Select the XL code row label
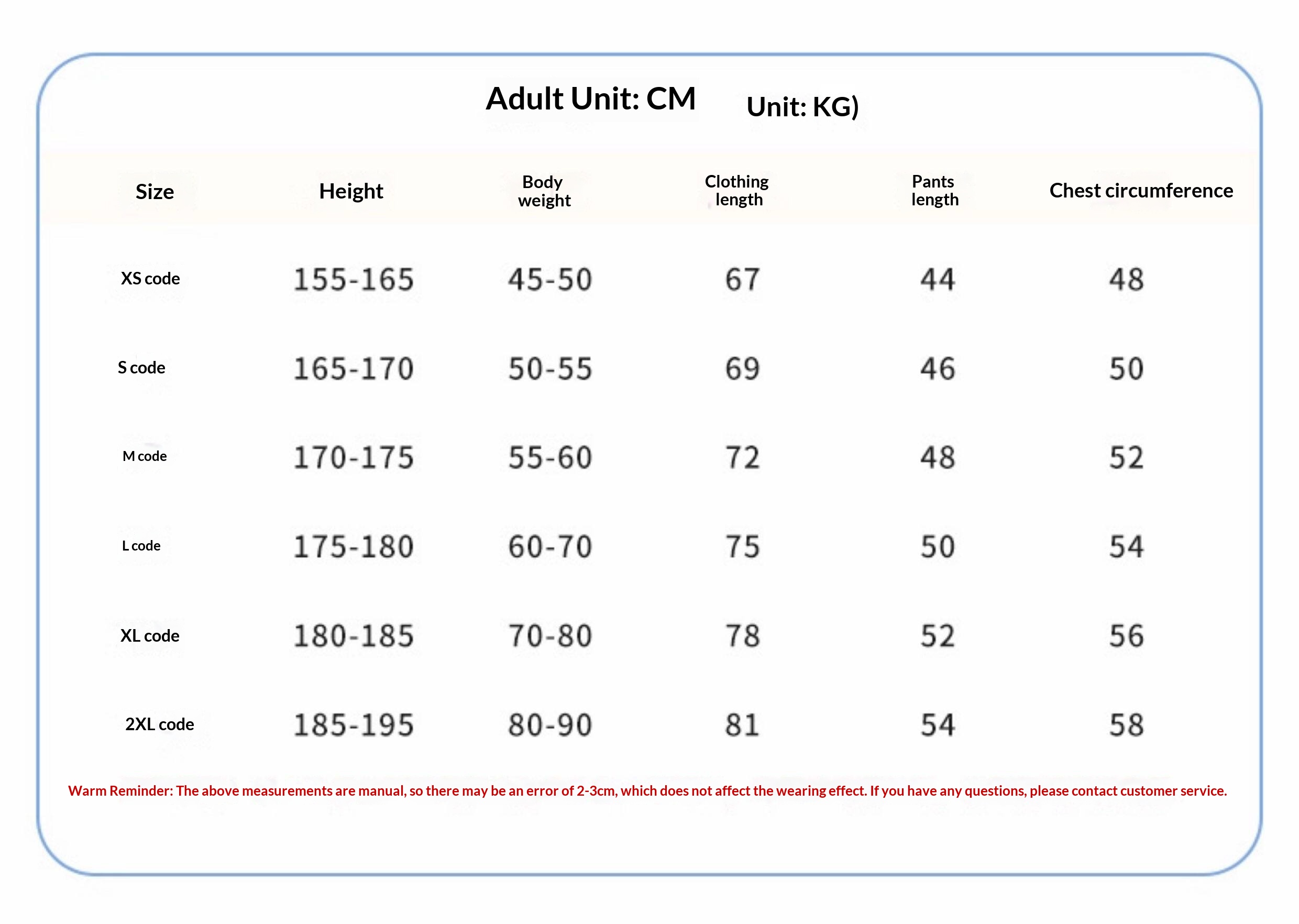 [150, 636]
